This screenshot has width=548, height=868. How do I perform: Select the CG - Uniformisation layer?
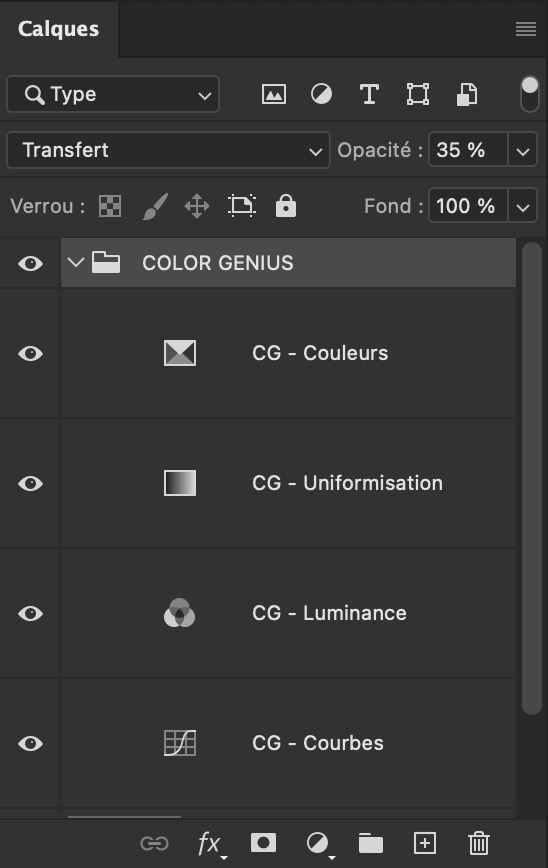(x=288, y=483)
